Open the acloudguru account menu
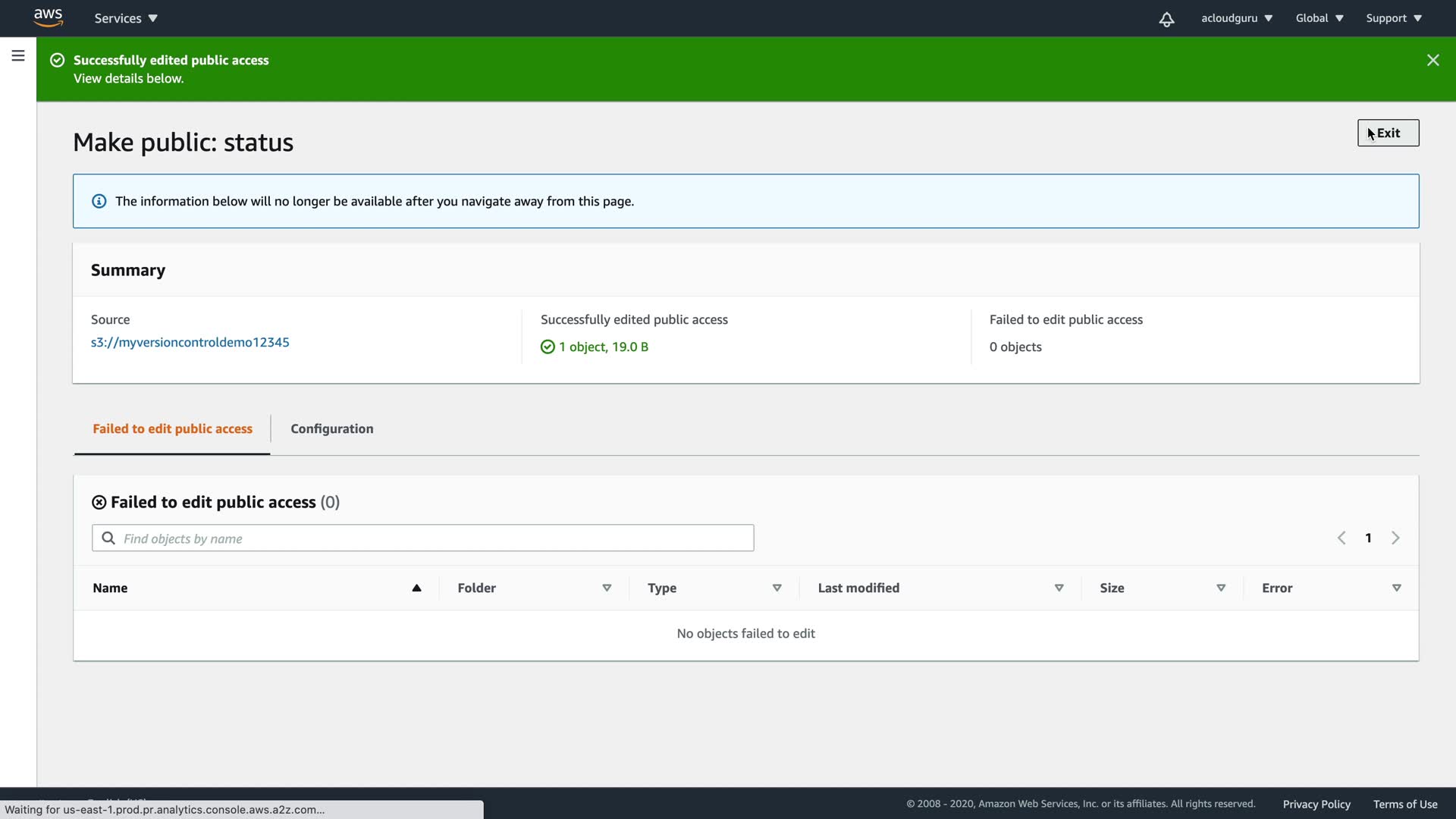Image resolution: width=1456 pixels, height=819 pixels. click(1236, 18)
